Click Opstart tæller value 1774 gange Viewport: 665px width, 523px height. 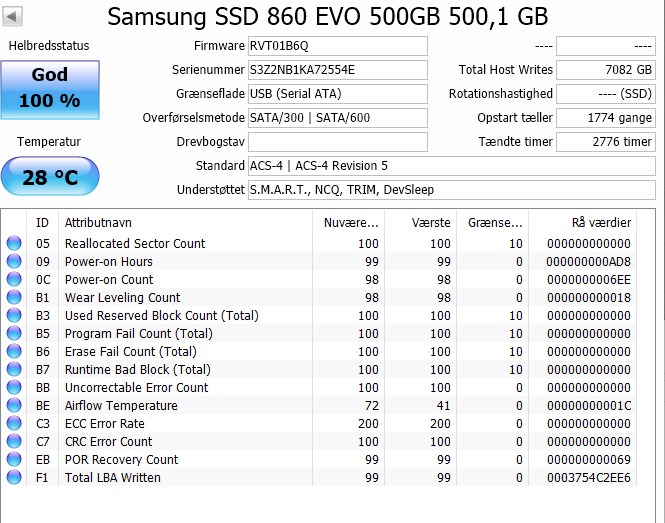click(x=606, y=118)
